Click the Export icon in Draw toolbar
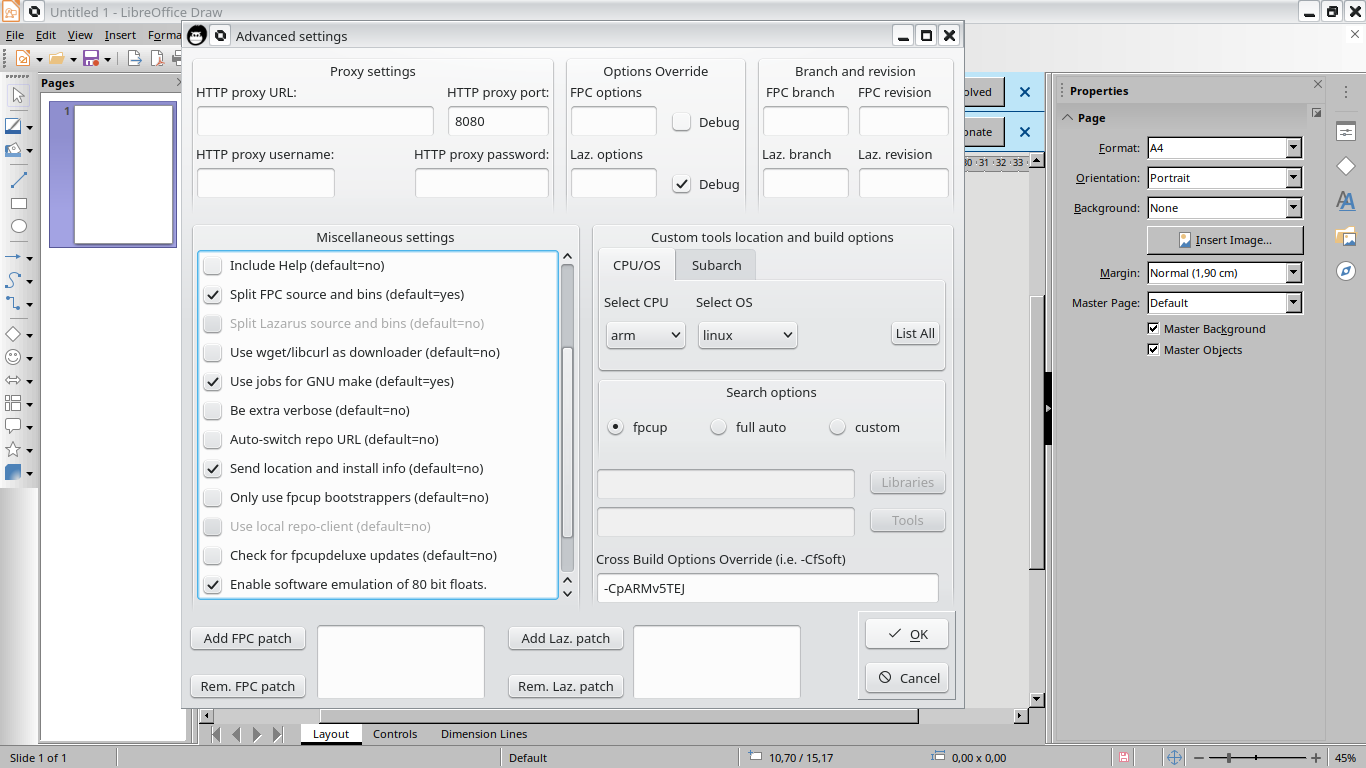 (135, 58)
